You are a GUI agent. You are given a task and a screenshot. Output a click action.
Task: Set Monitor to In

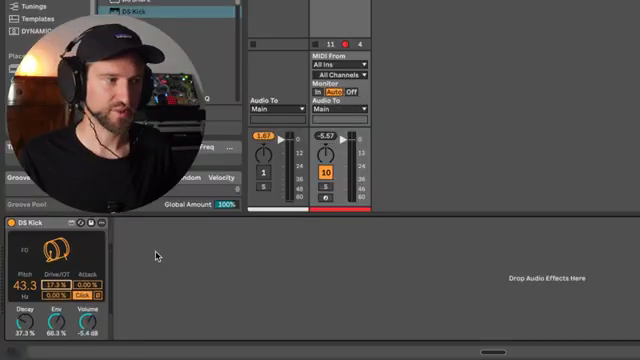318,92
